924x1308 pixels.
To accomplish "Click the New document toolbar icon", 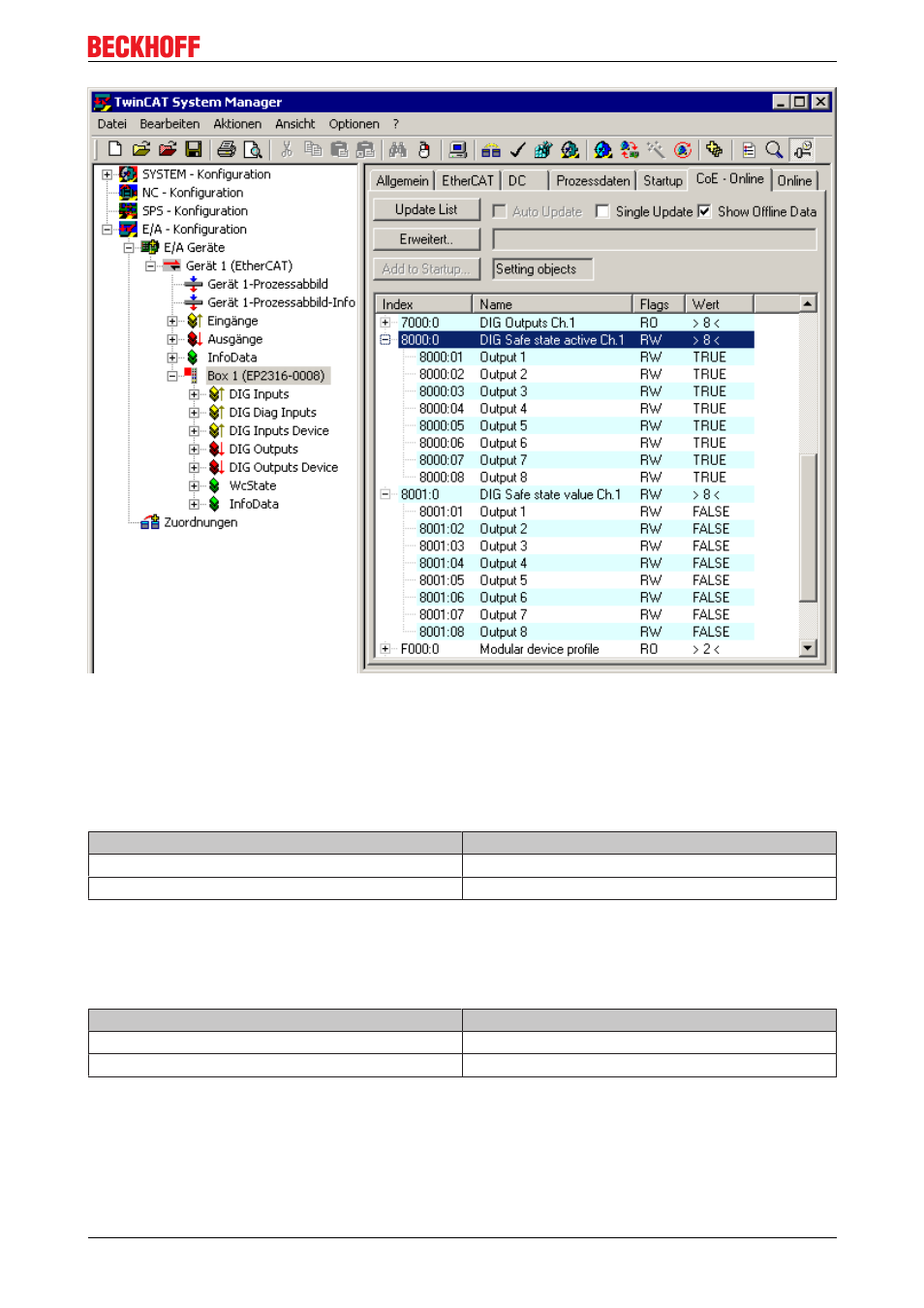I will point(114,149).
